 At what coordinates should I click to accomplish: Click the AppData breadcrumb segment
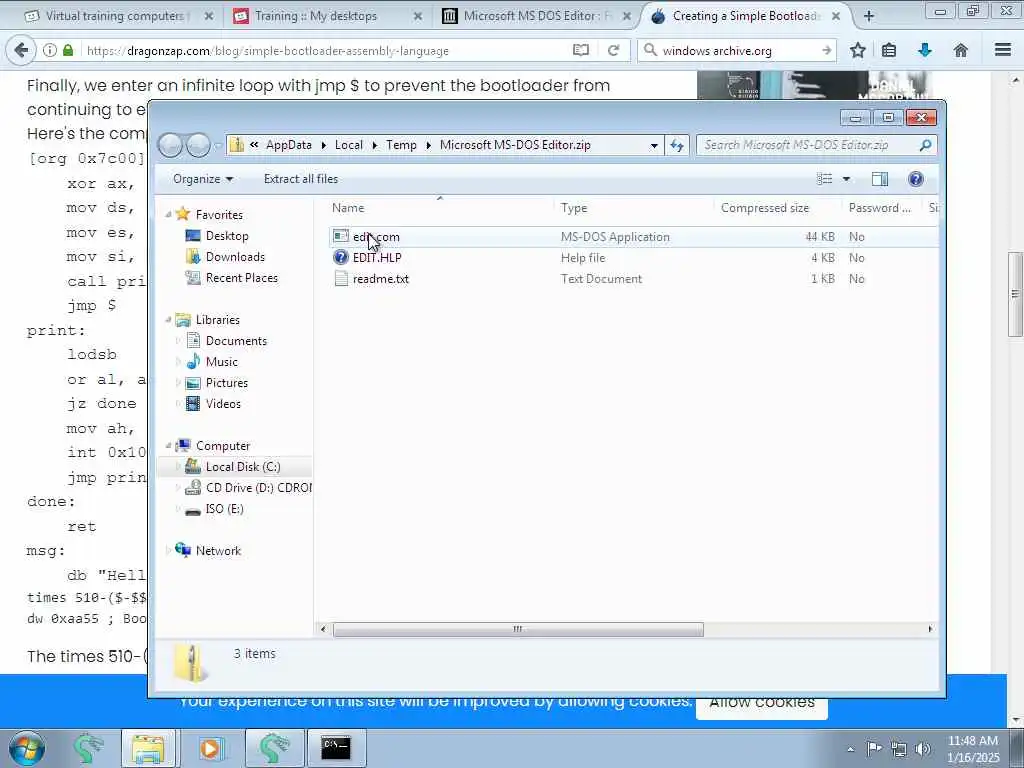point(288,145)
